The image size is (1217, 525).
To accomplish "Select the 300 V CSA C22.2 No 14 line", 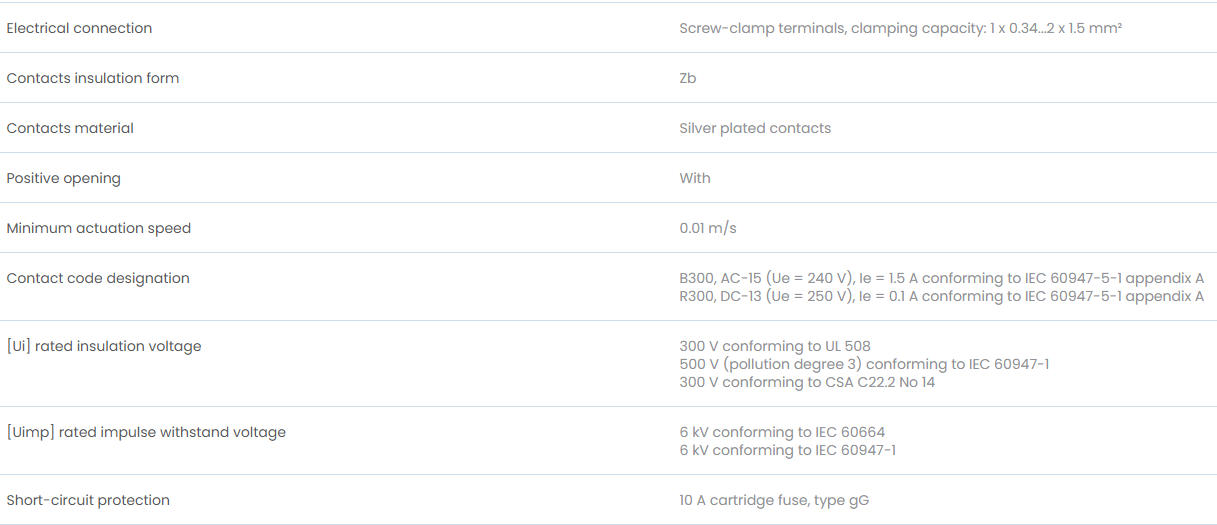I will (x=807, y=382).
